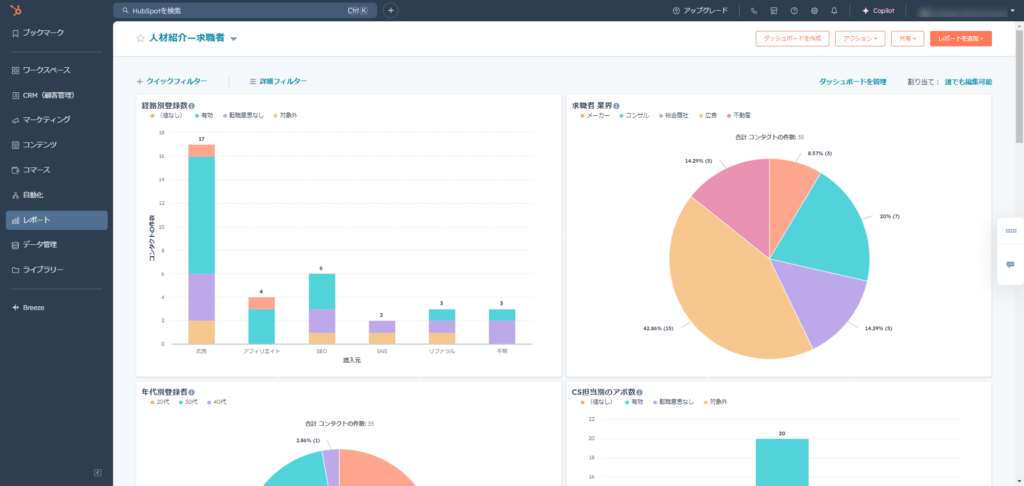Screen dimensions: 1024x486
Task: Expand the 人材紹介ー求職者 dashboard dropdown
Action: 234,39
